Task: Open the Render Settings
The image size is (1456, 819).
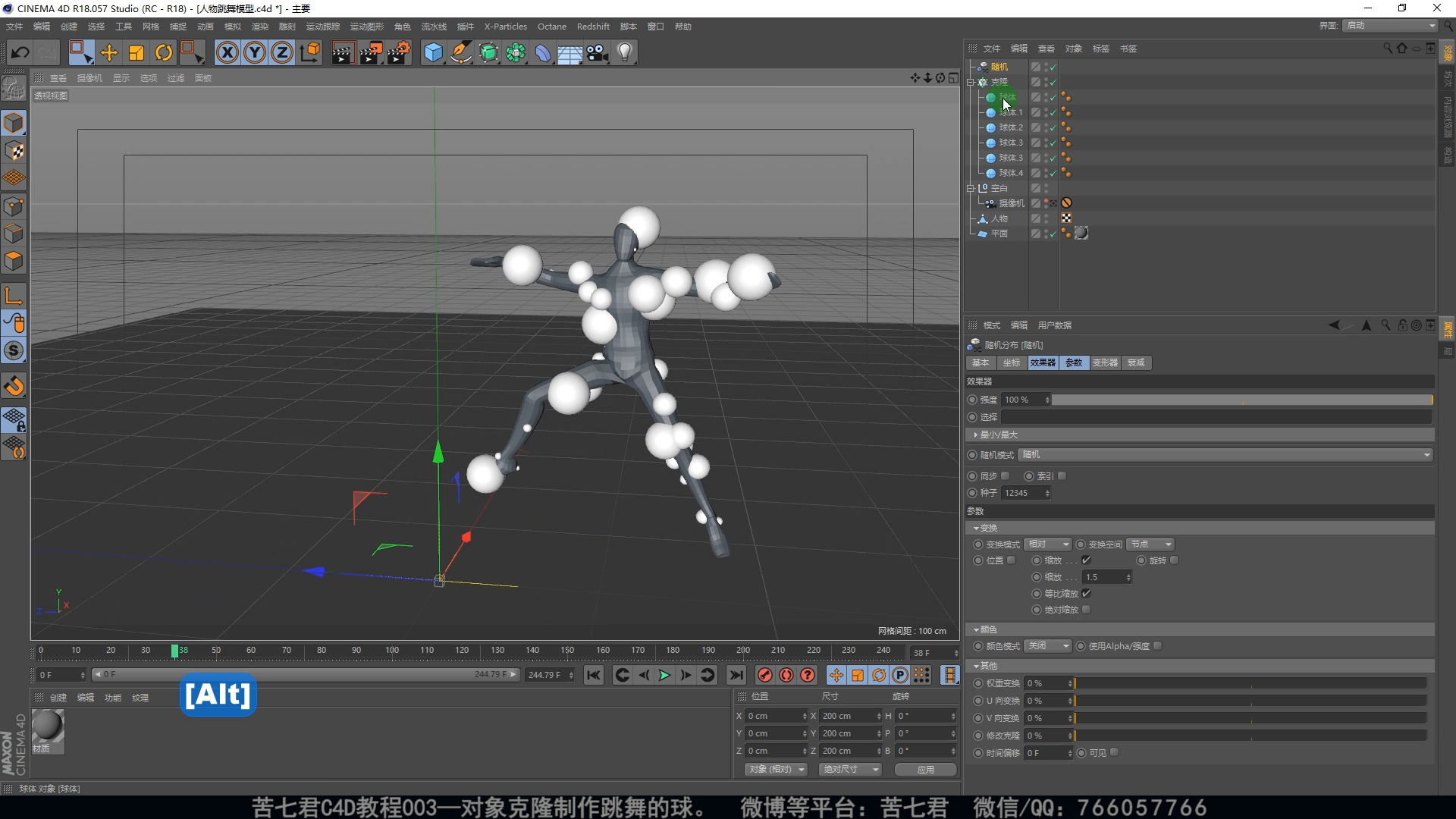Action: point(399,52)
